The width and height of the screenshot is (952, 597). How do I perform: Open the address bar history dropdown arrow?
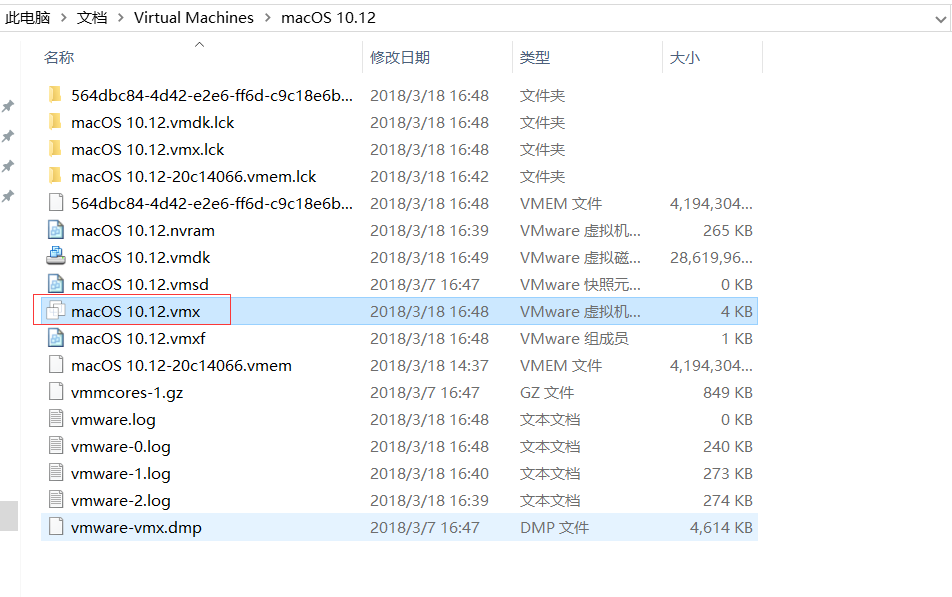click(x=940, y=19)
